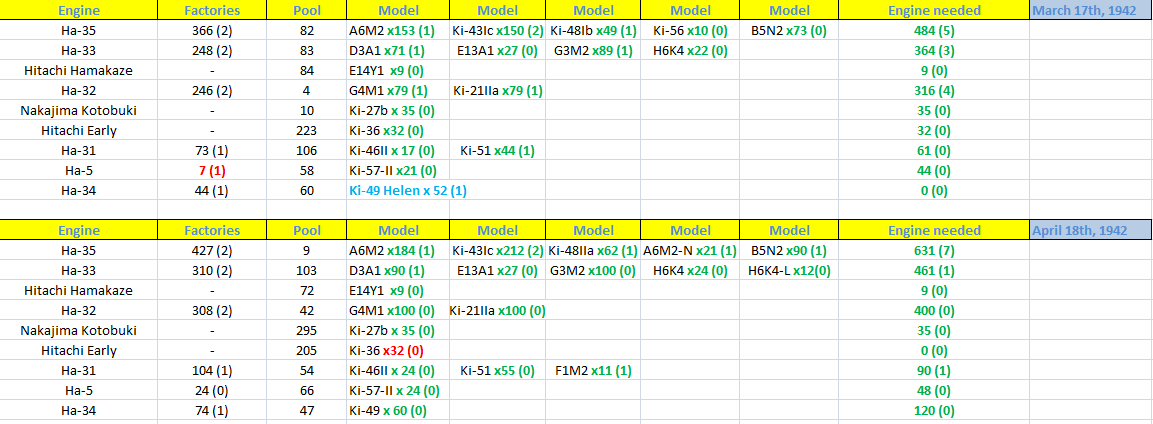The width and height of the screenshot is (1153, 424).
Task: Select 'Ki-21IIa x79 (1)' cell
Action: tap(497, 90)
